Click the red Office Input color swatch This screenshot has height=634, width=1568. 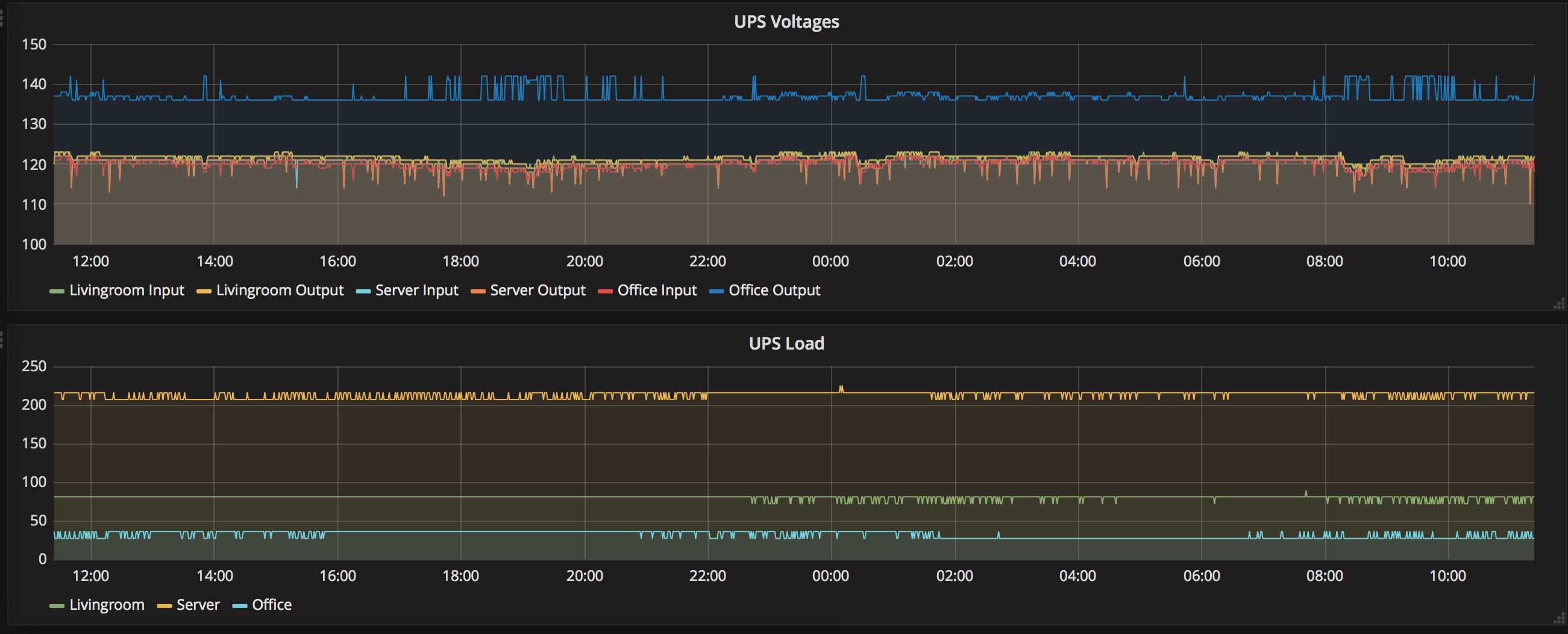coord(605,292)
